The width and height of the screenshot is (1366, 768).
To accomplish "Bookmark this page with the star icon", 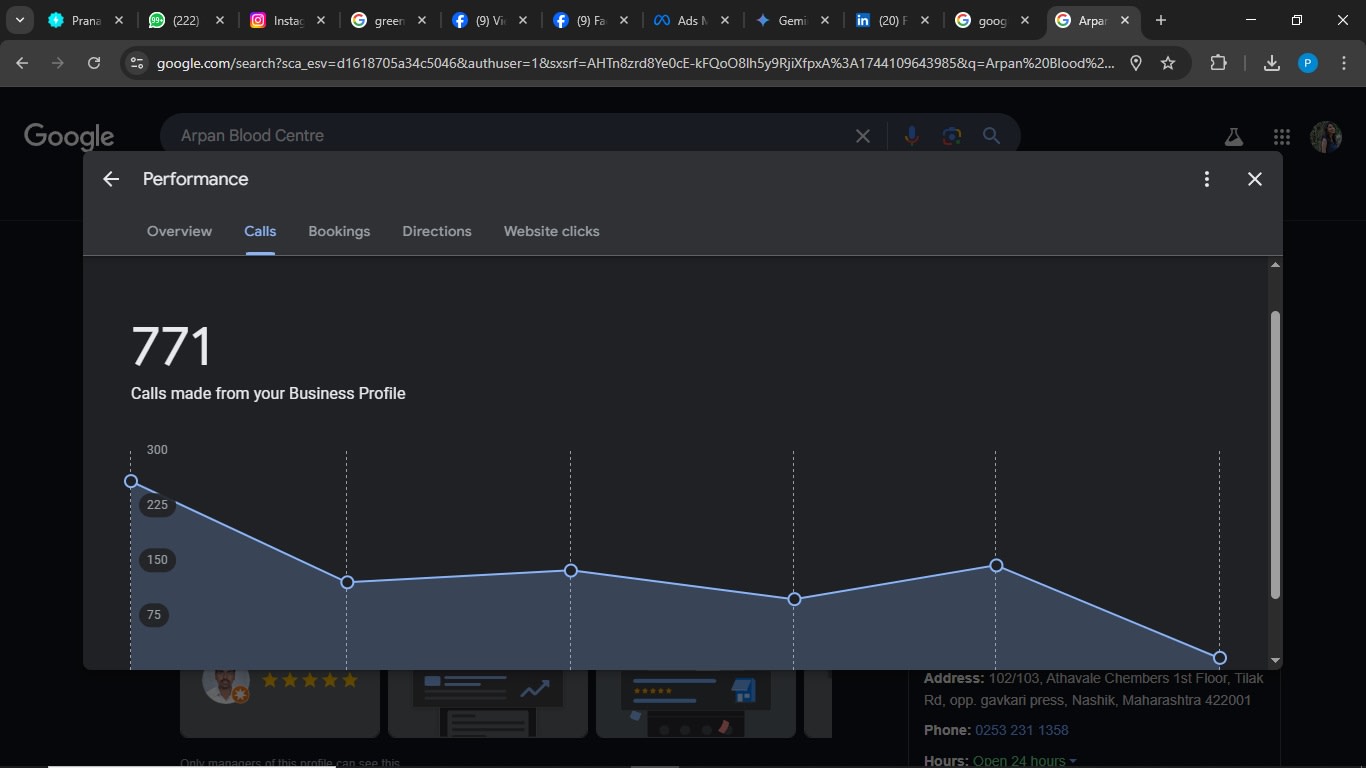I will 1168,63.
